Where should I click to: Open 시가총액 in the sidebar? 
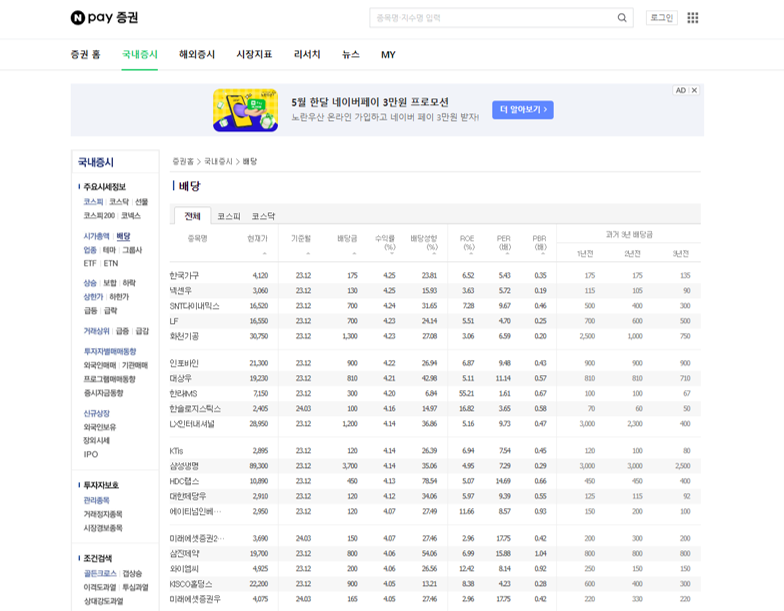[x=96, y=236]
